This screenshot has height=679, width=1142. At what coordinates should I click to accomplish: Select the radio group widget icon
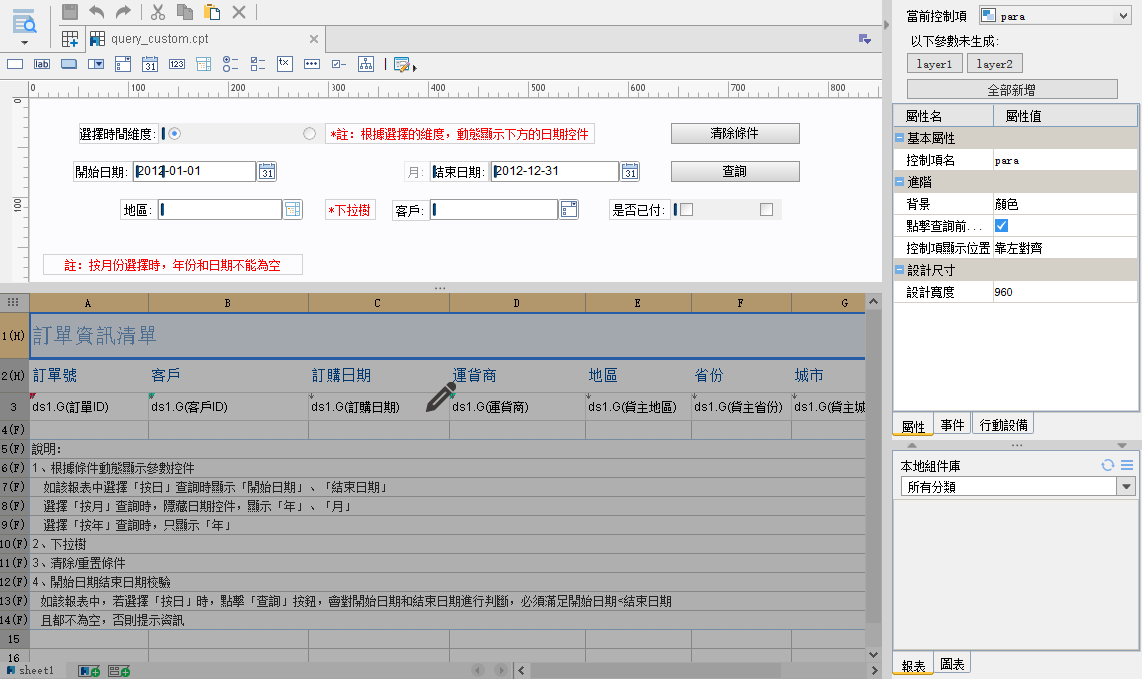click(231, 64)
